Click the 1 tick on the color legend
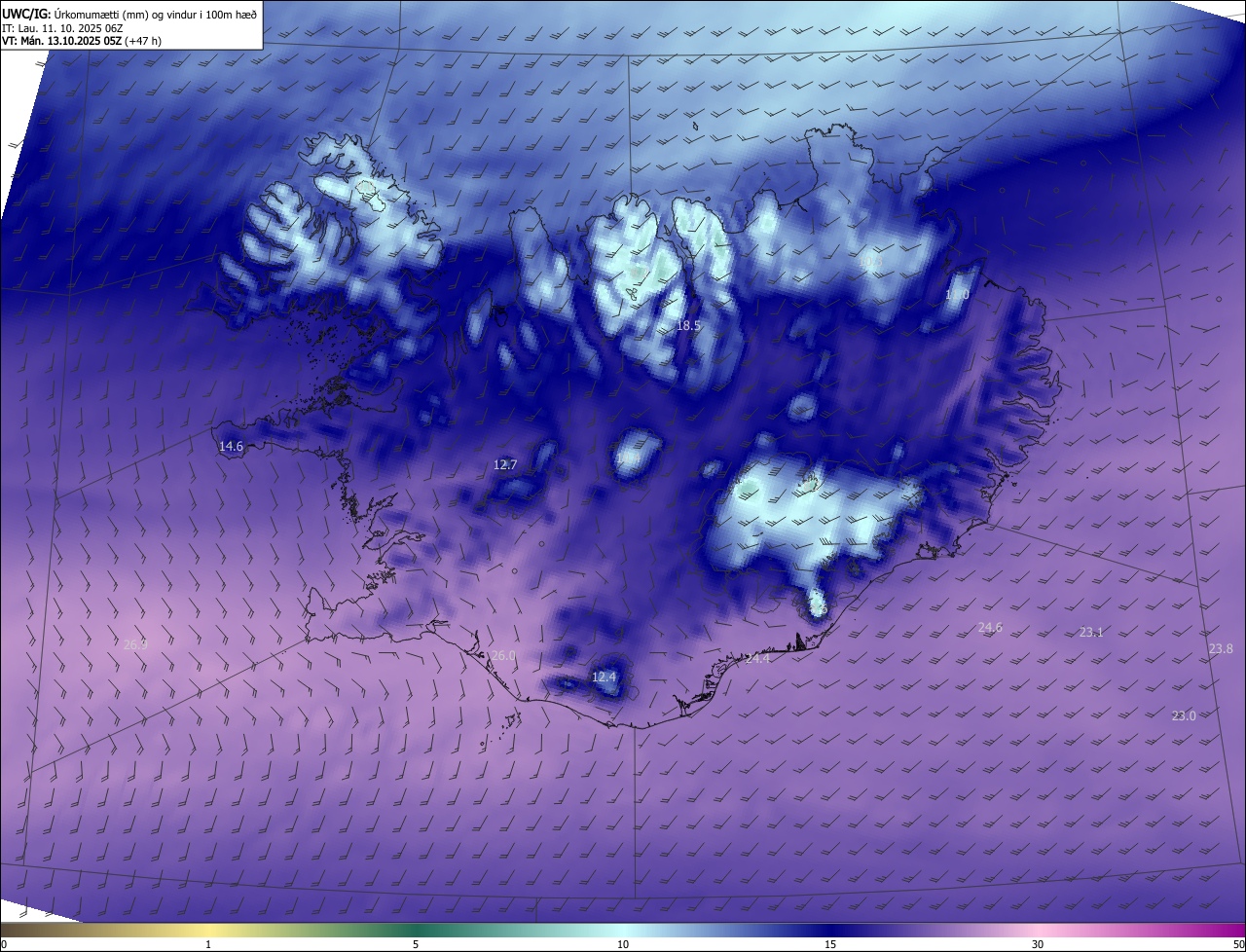 tap(208, 944)
